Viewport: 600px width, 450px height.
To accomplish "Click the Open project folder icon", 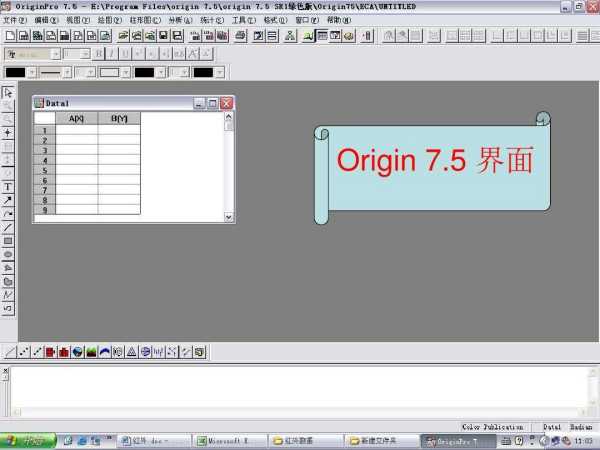I will click(x=123, y=36).
